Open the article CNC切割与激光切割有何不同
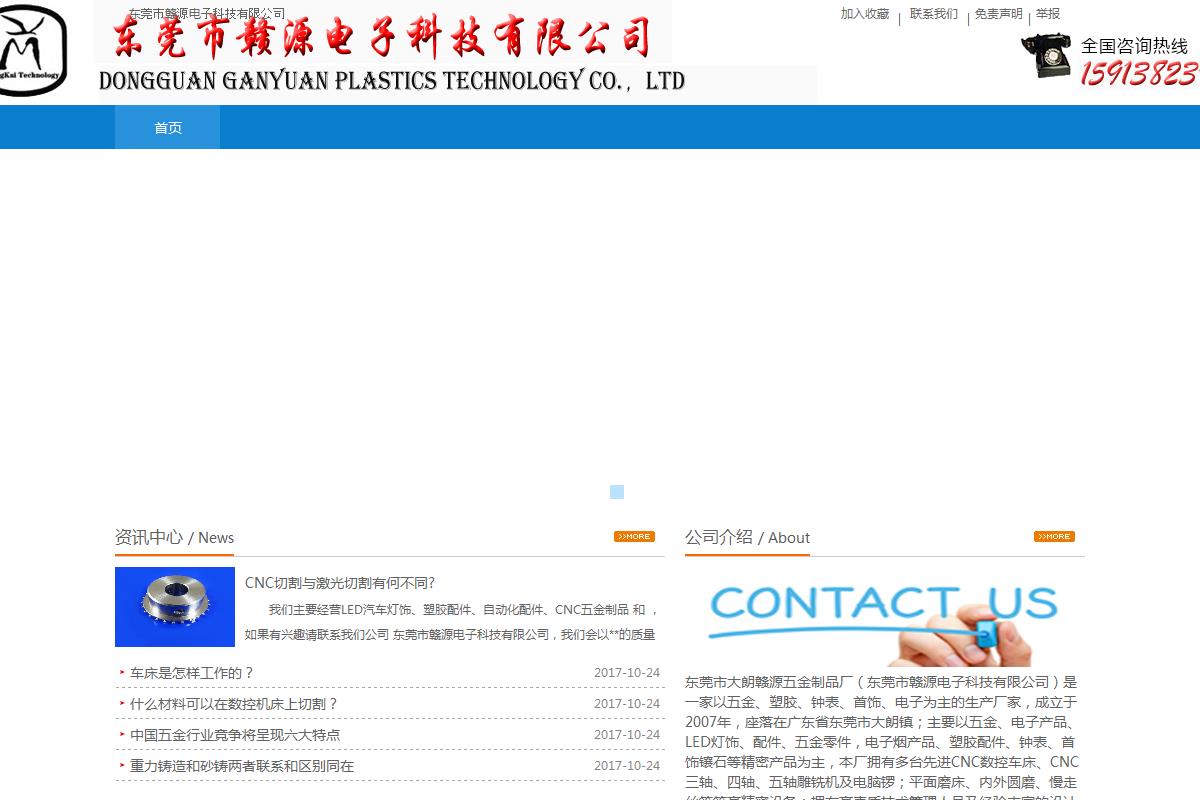1200x800 pixels. pyautogui.click(x=340, y=583)
